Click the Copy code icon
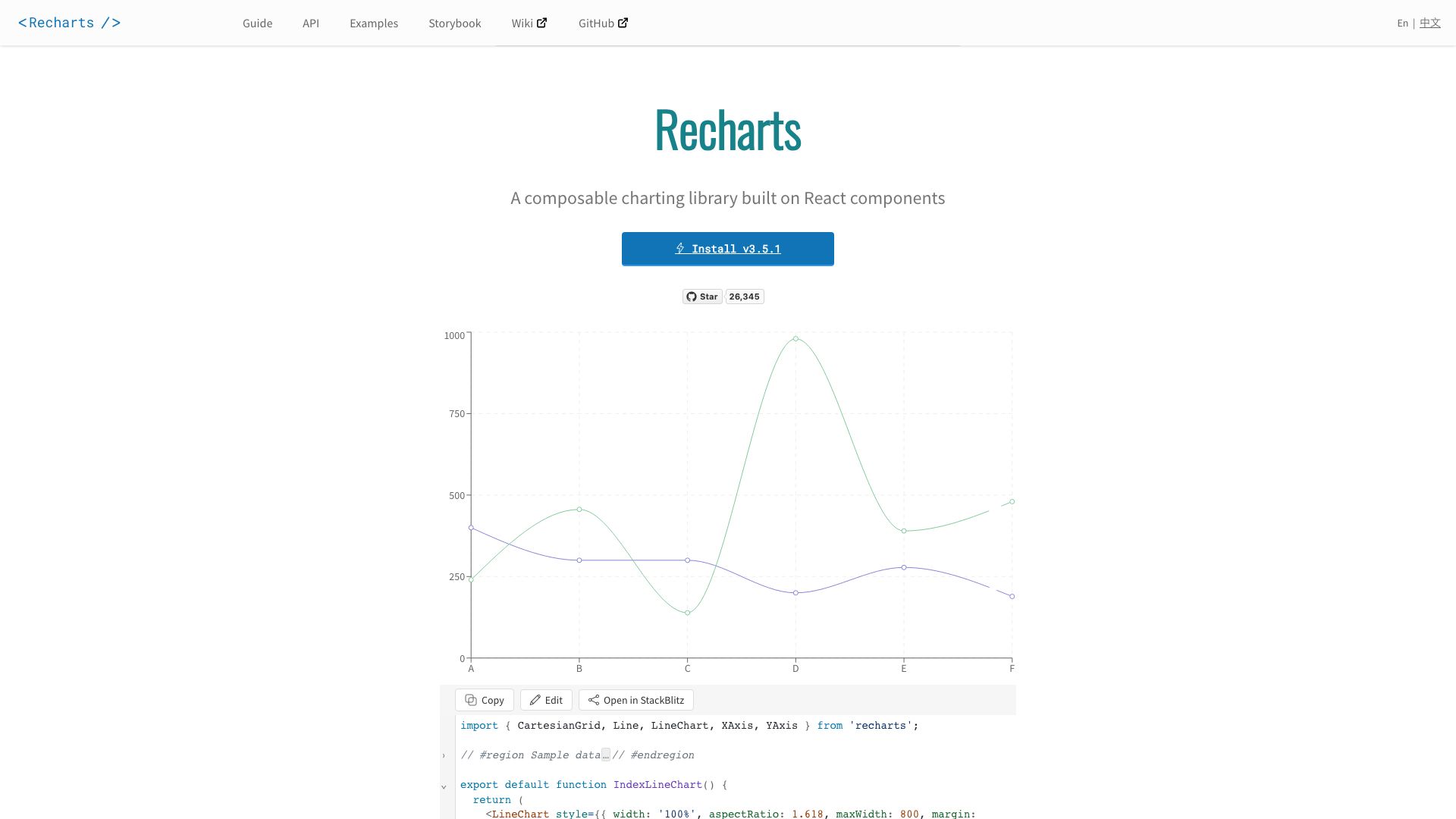The image size is (1456, 819). click(470, 700)
